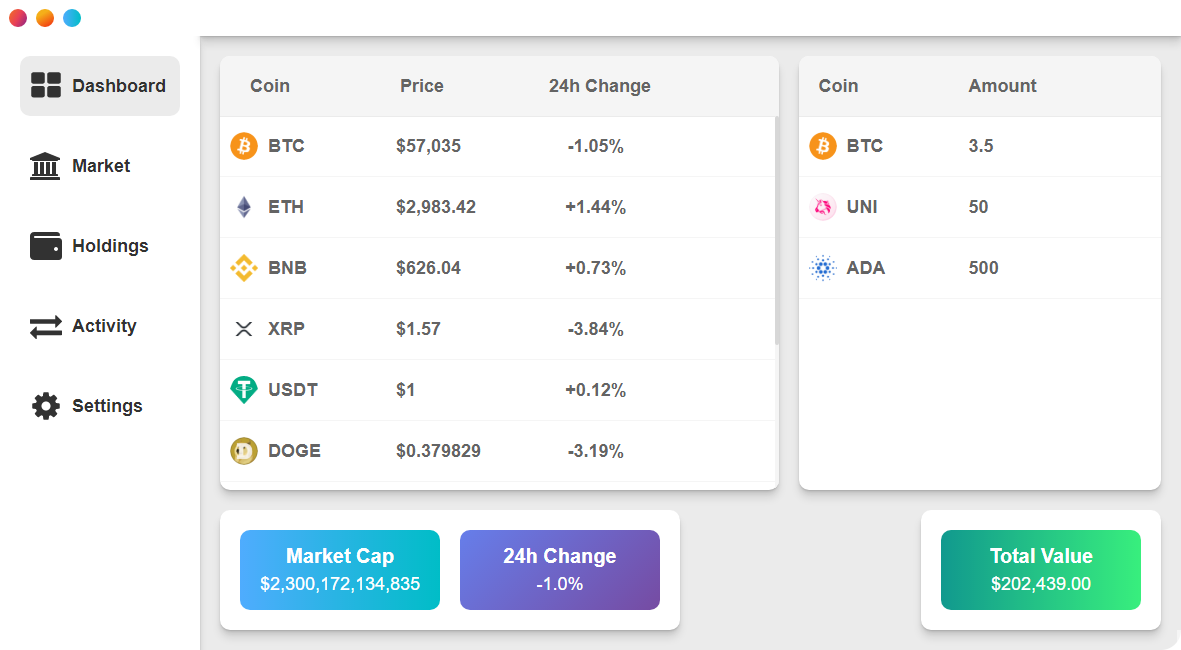Image resolution: width=1181 pixels, height=650 pixels.
Task: Click the Uniswap UNI icon in holdings
Action: [823, 207]
